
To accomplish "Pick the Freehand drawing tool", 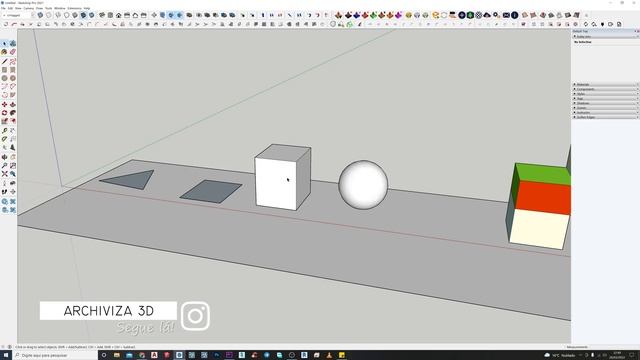I will point(13,62).
